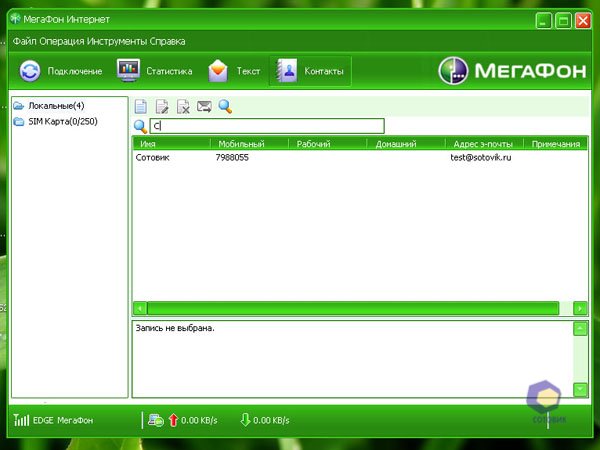Select the Сотовик contact name
Image resolution: width=600 pixels, height=450 pixels.
152,157
